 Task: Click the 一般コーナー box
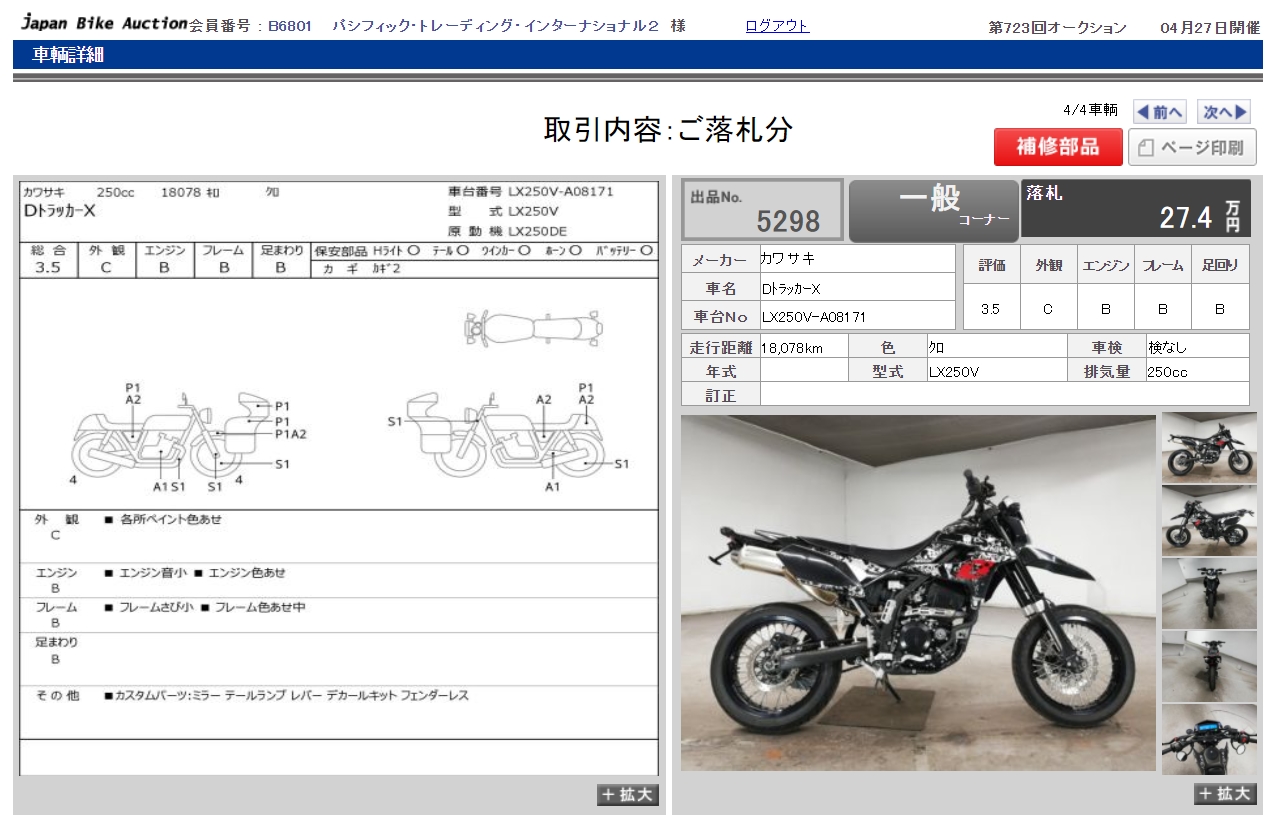click(x=933, y=210)
